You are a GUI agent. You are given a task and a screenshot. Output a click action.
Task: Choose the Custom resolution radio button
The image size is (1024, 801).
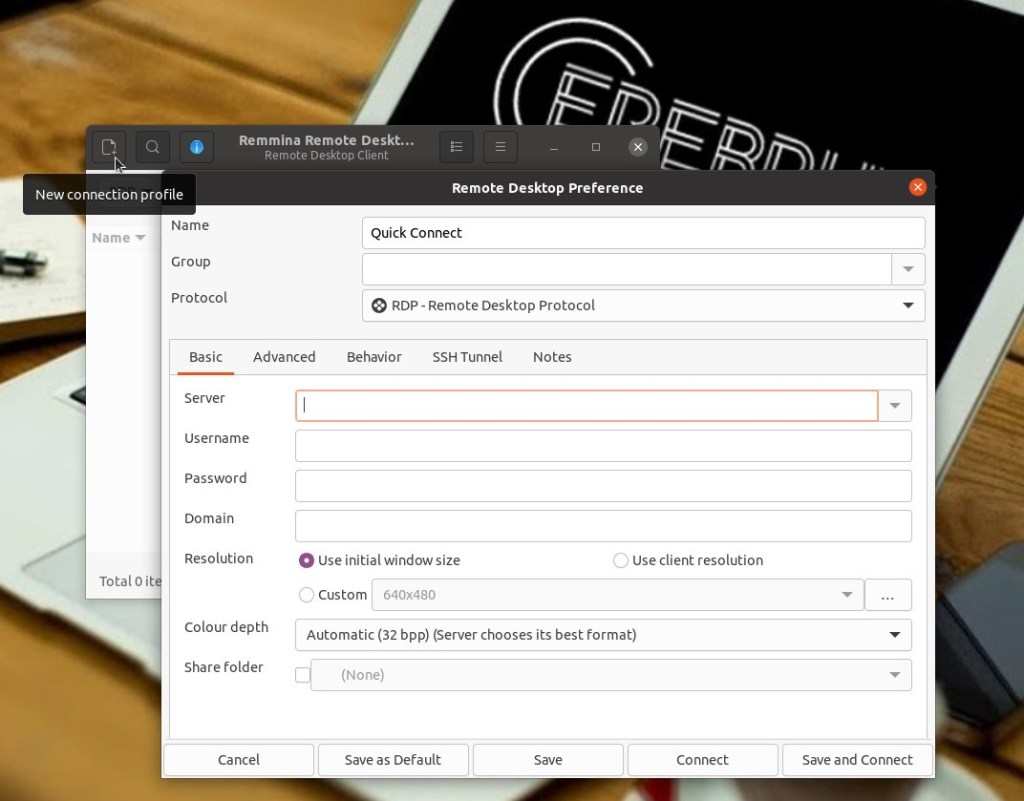coord(307,595)
